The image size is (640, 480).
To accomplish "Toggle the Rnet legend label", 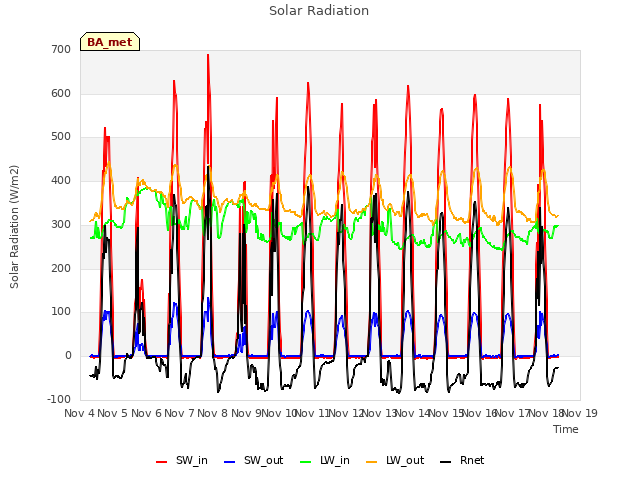I will coord(472,460).
